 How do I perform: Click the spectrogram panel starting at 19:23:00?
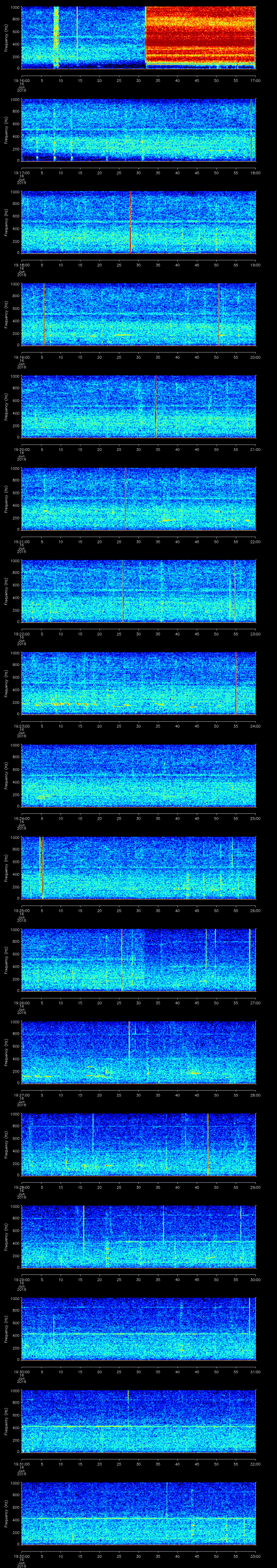[x=138, y=683]
